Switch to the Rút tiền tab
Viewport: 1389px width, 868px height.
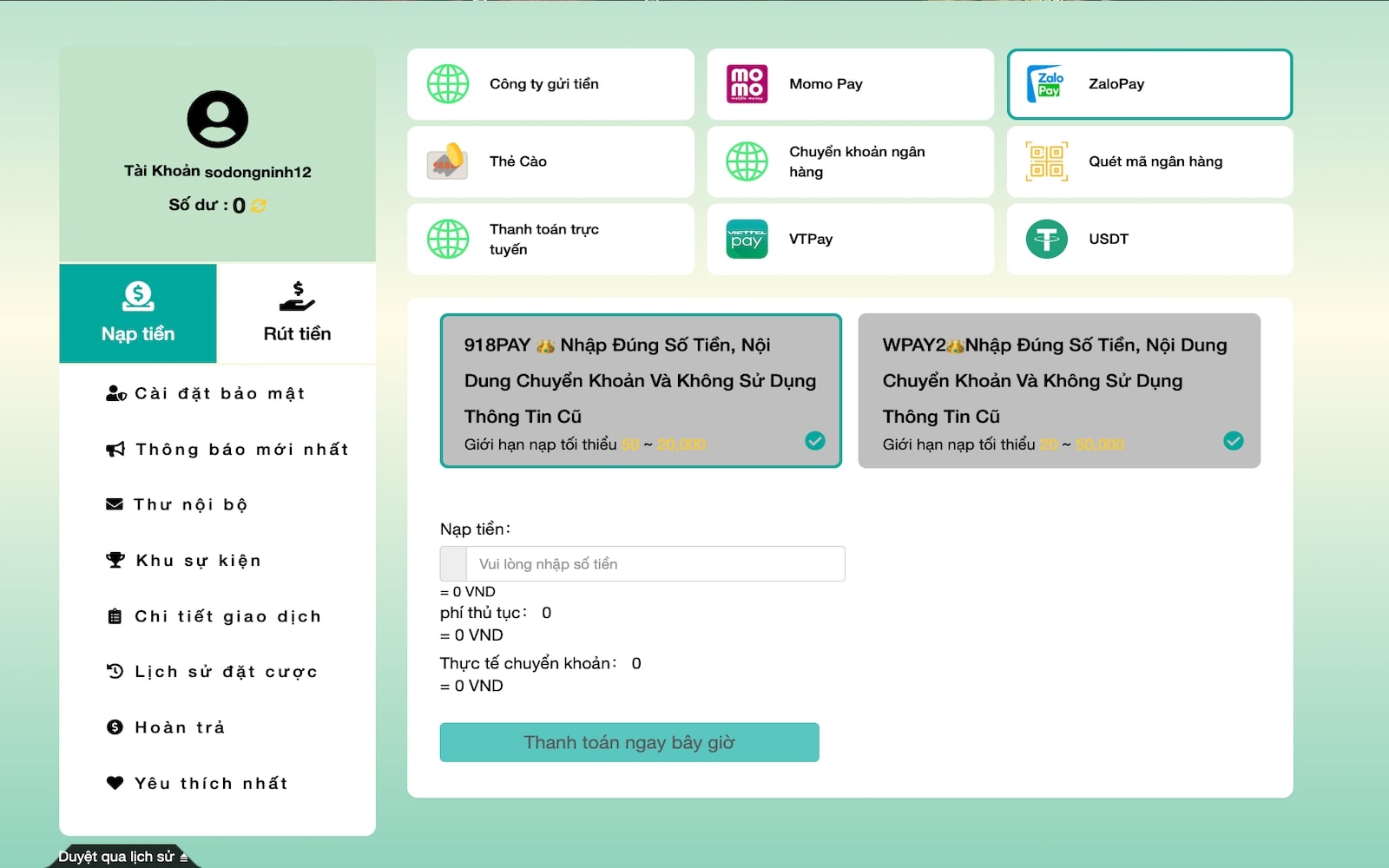(x=297, y=313)
